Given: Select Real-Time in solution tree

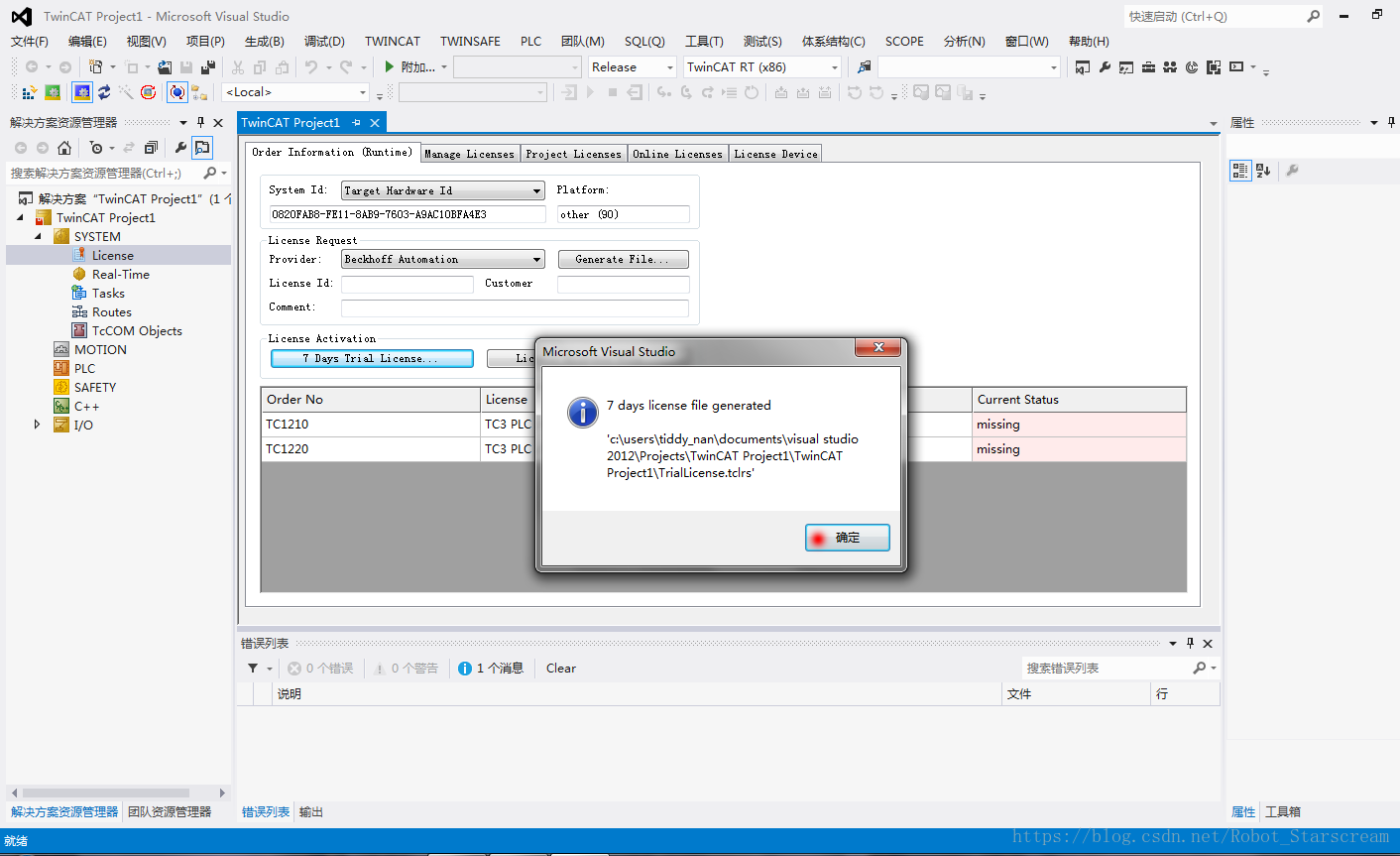Looking at the screenshot, I should [x=120, y=274].
